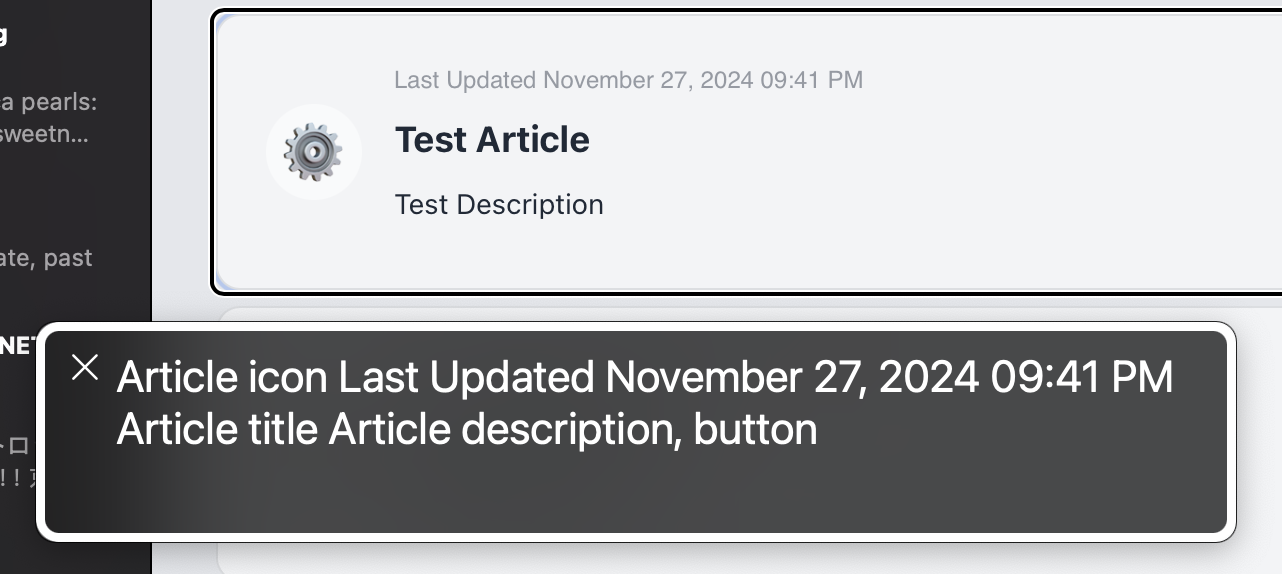
Task: Click the Japanese character "ロ" in the sidebar
Action: 20,446
